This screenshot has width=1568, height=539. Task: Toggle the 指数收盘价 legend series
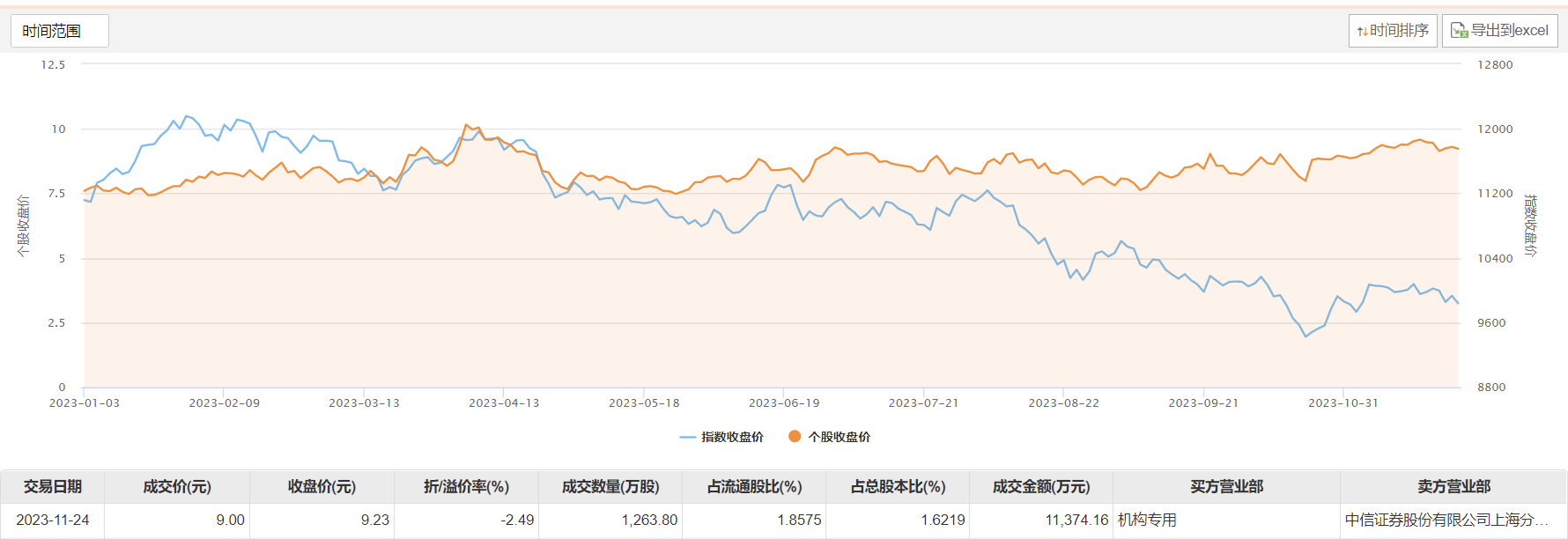[x=721, y=437]
